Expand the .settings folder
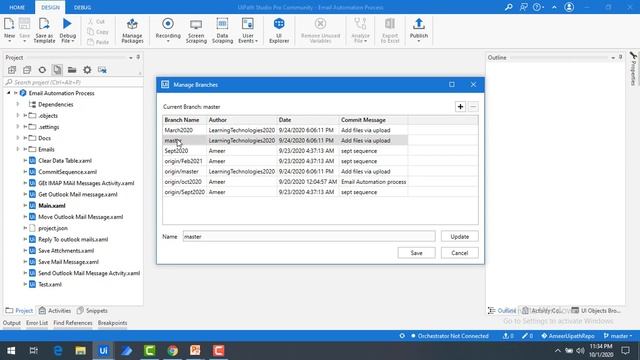 click(x=18, y=127)
